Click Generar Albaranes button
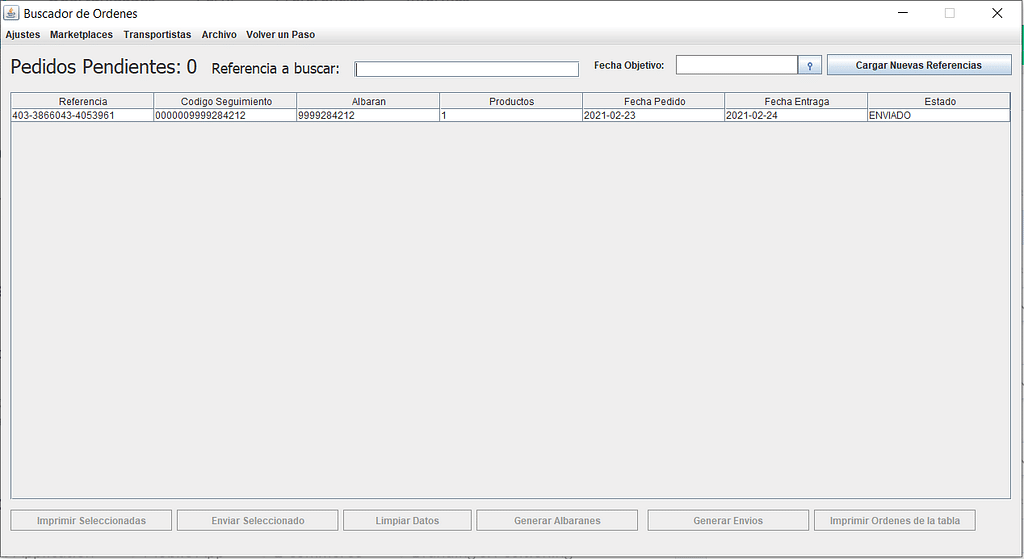 click(x=557, y=520)
